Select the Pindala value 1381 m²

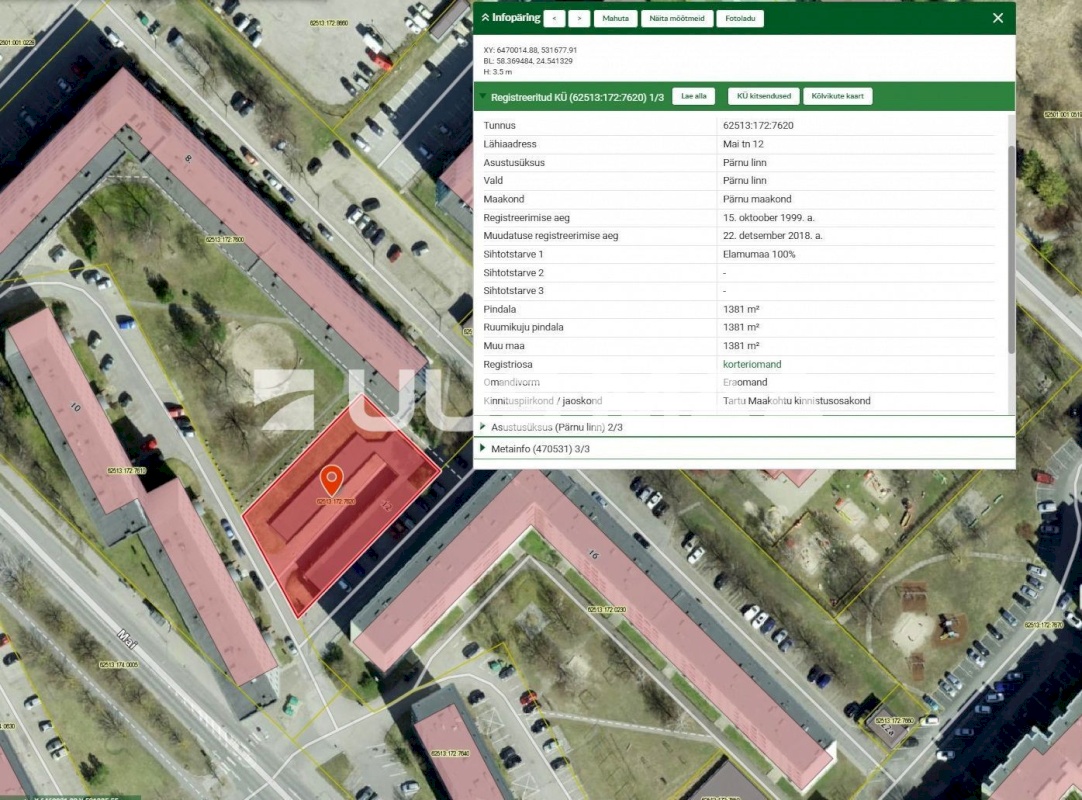(x=741, y=309)
